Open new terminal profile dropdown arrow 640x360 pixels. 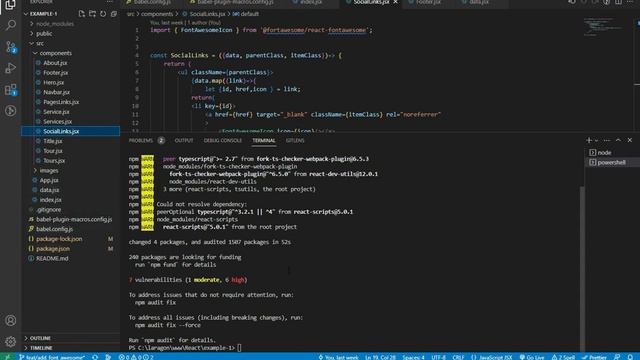tap(596, 140)
